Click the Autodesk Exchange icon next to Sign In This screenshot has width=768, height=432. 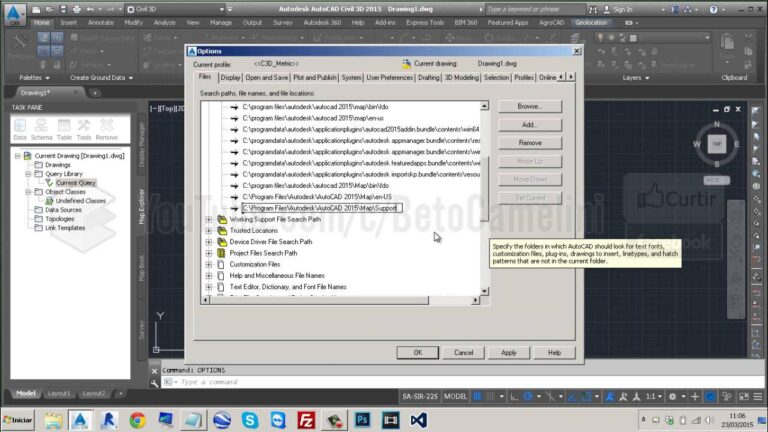tap(674, 9)
